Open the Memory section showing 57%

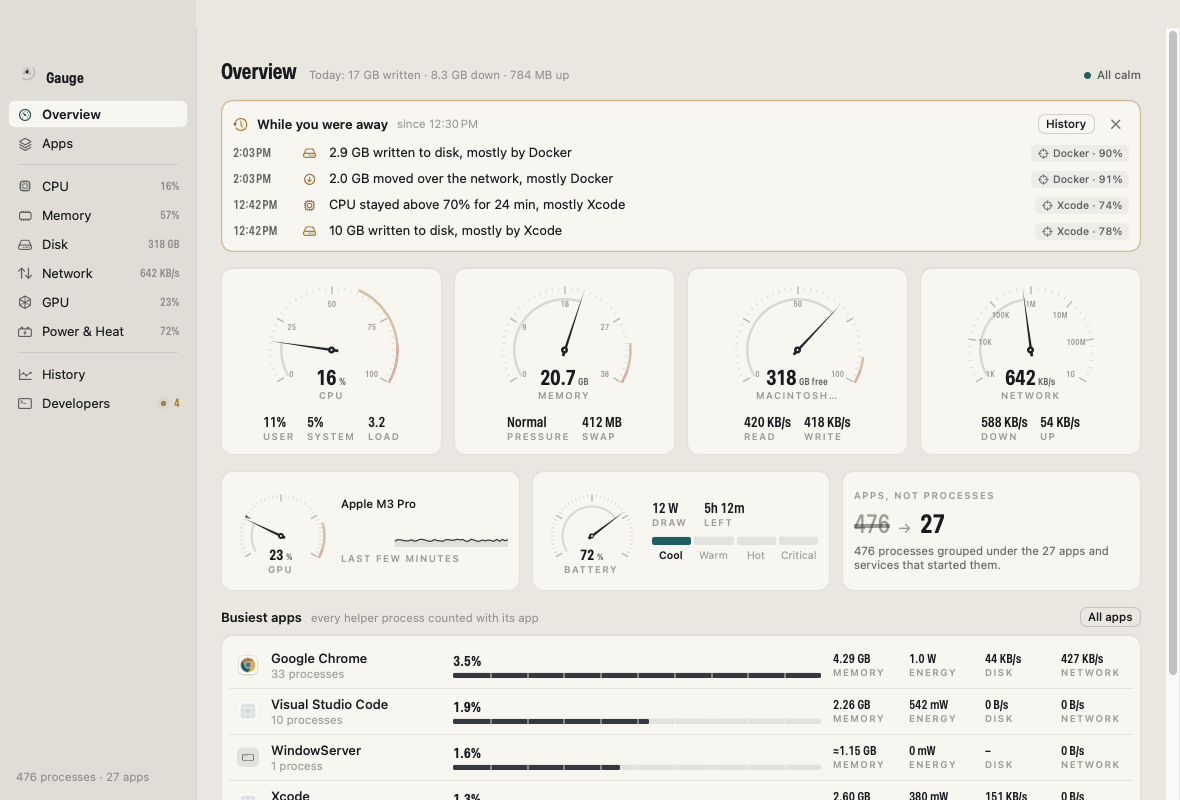tap(98, 215)
